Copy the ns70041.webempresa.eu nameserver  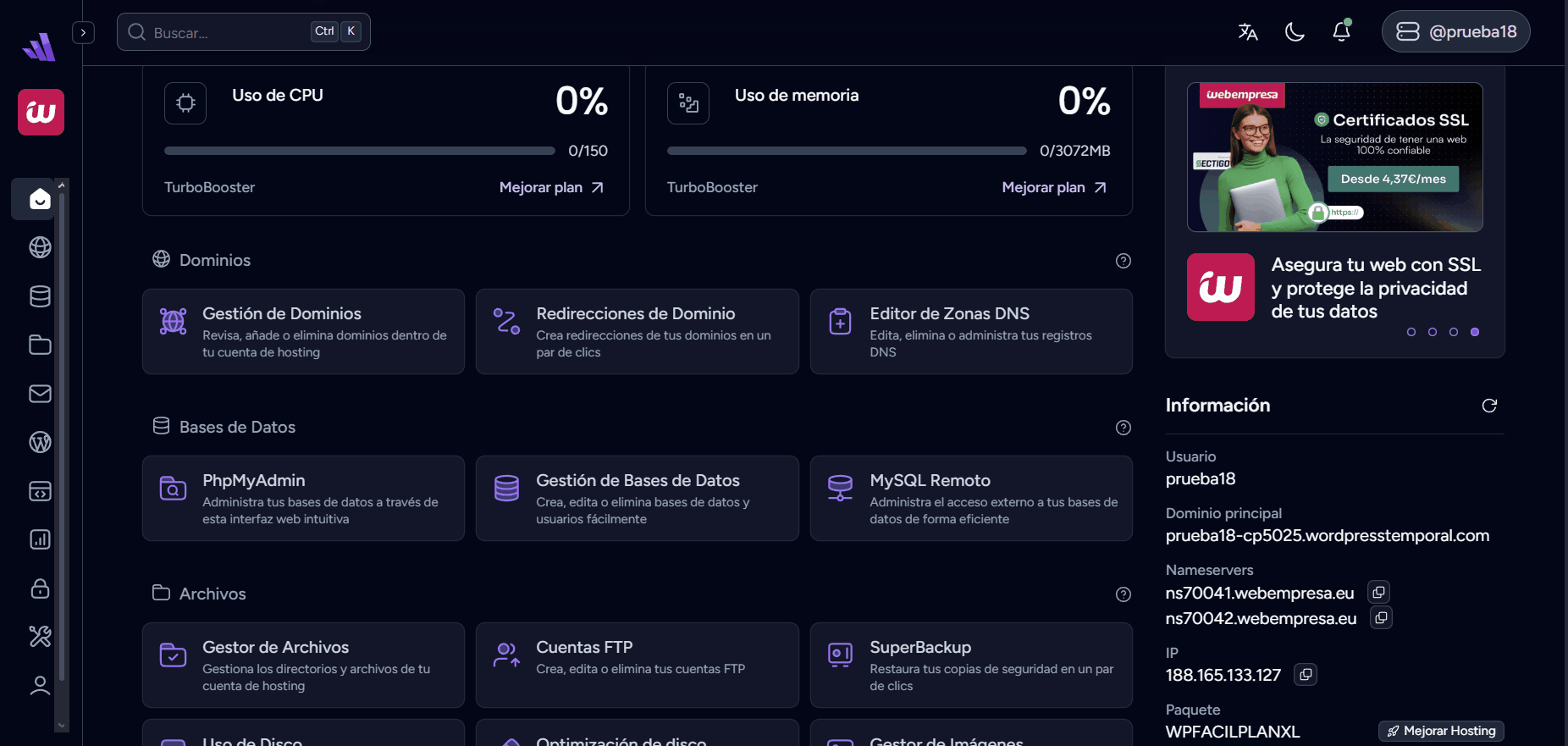click(1378, 592)
